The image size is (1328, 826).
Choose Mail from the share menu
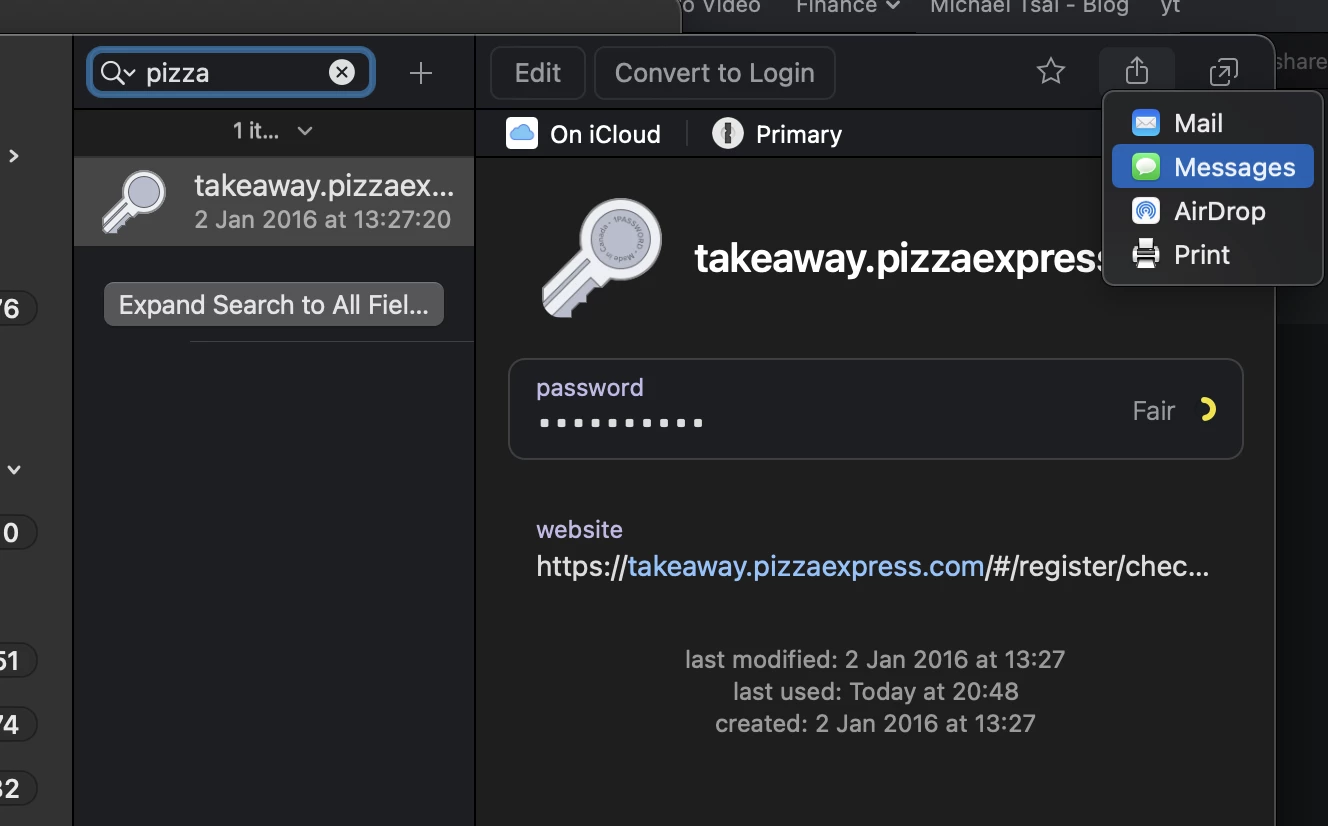click(1213, 123)
